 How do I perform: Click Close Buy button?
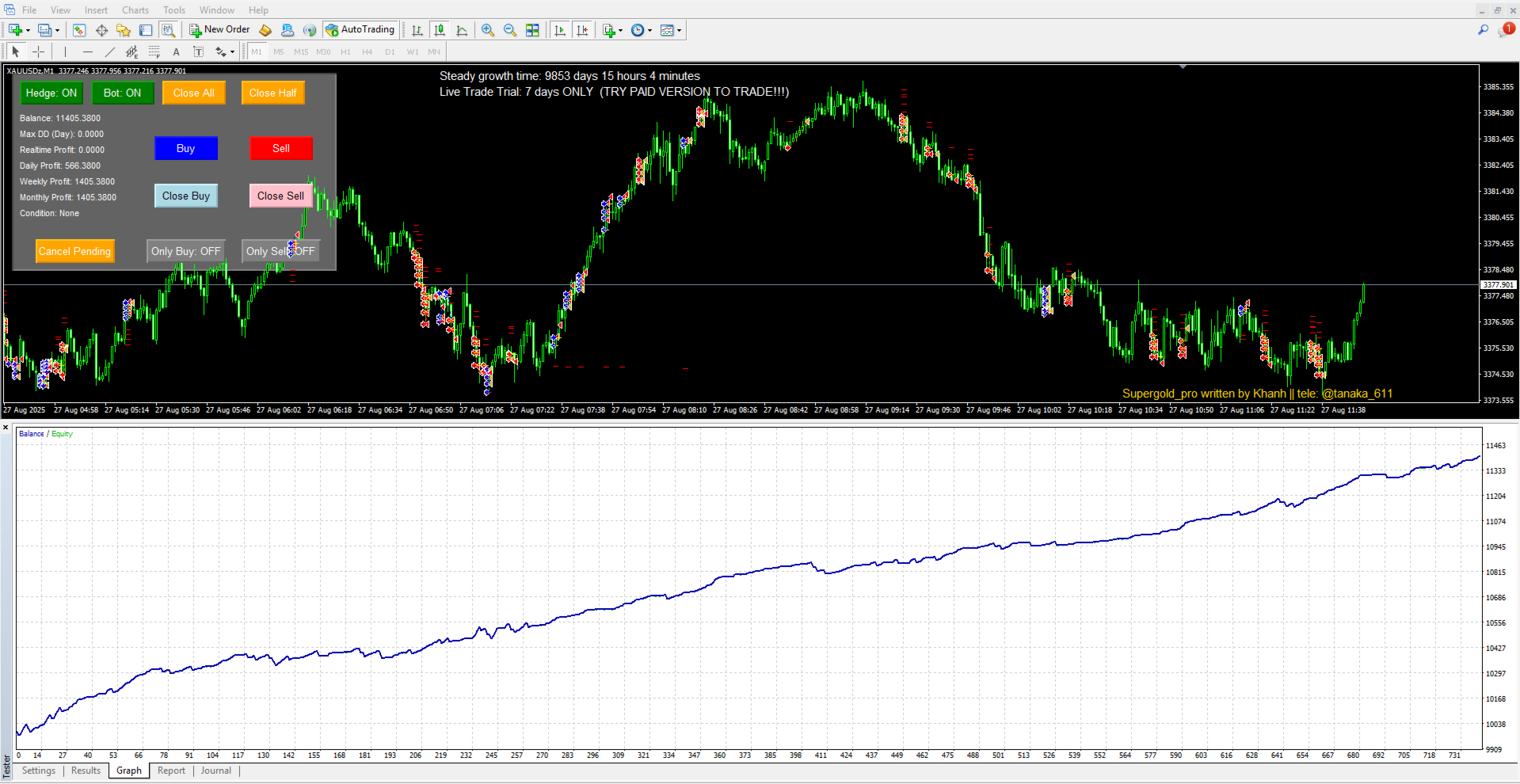(186, 196)
